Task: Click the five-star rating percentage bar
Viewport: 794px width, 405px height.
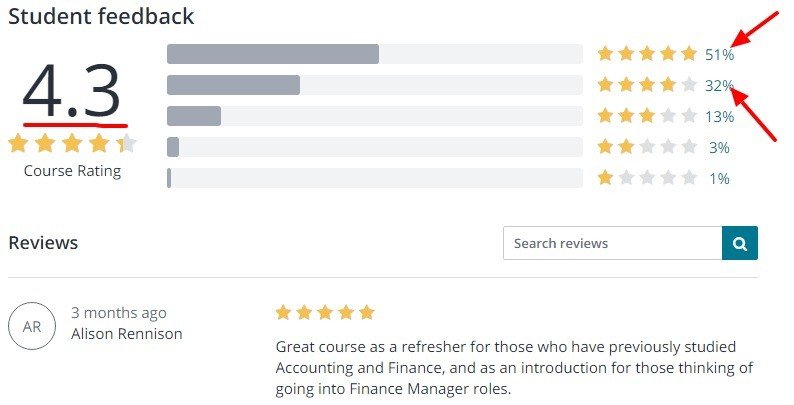Action: coord(374,54)
